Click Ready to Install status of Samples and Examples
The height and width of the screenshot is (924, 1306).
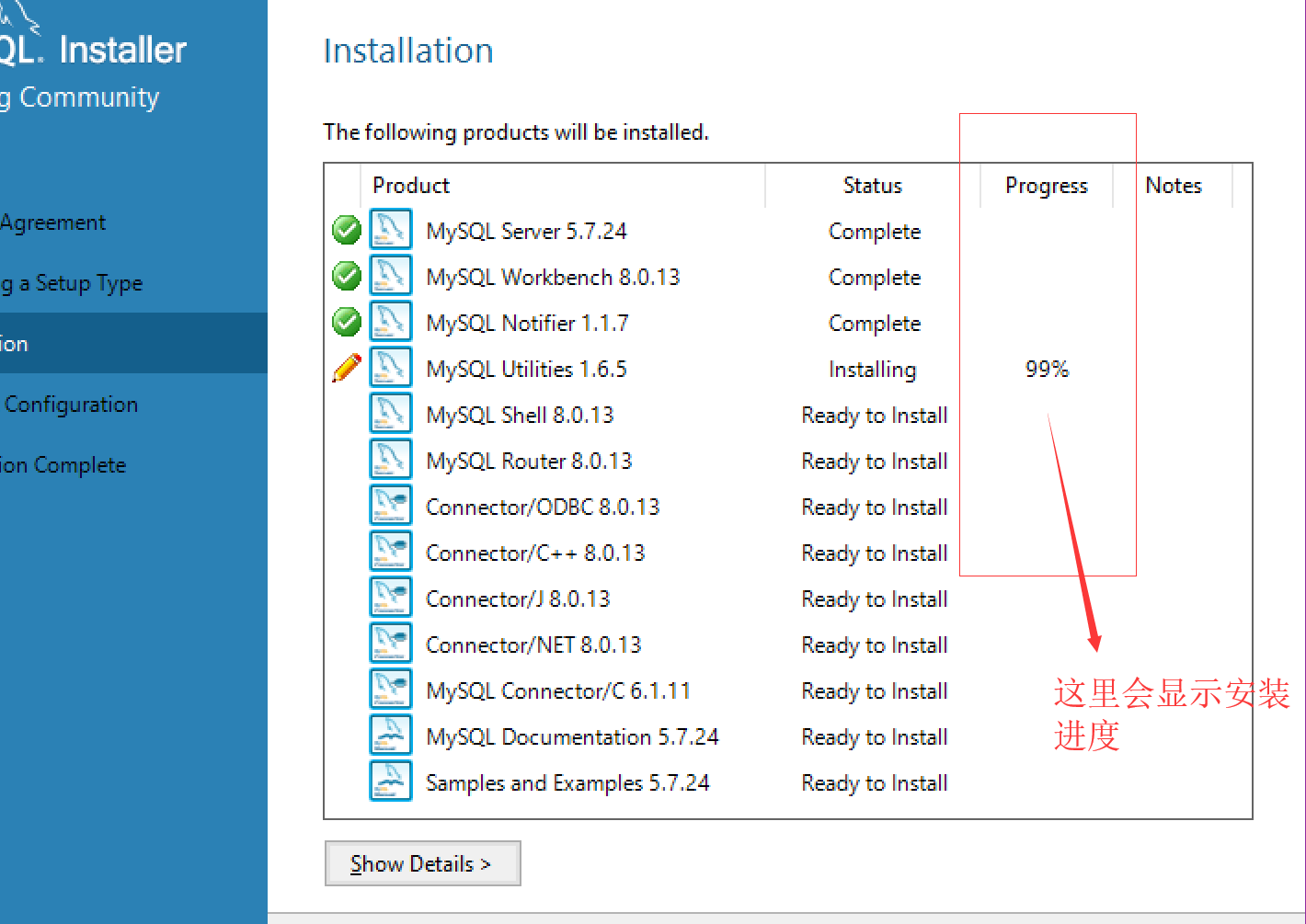[875, 783]
